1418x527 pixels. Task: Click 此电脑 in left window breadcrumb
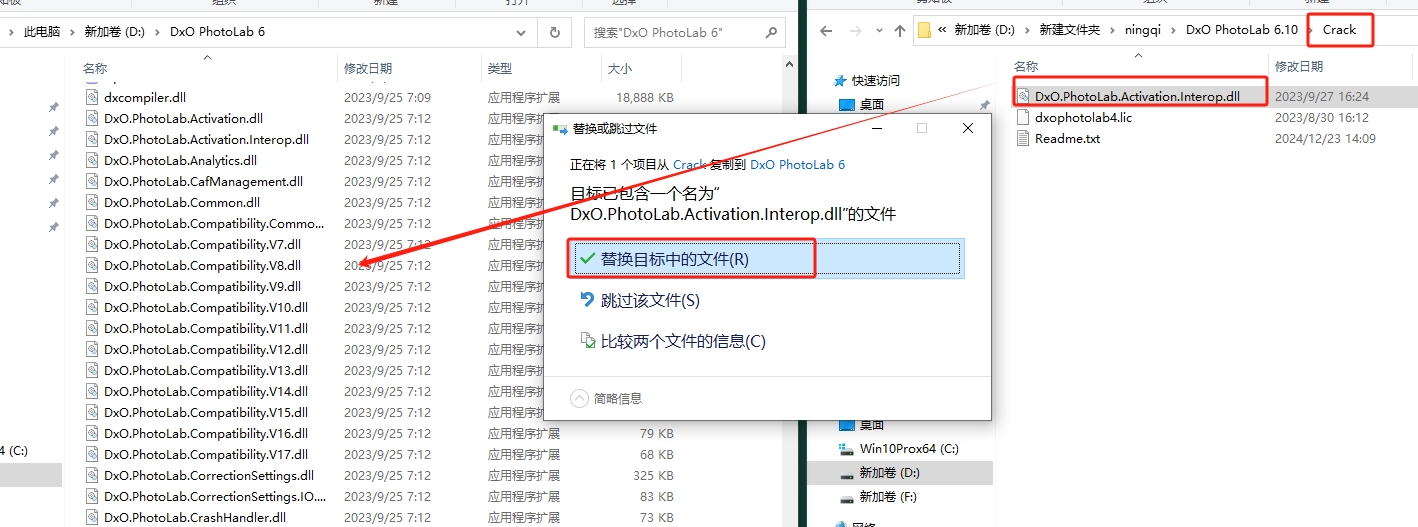tap(42, 32)
